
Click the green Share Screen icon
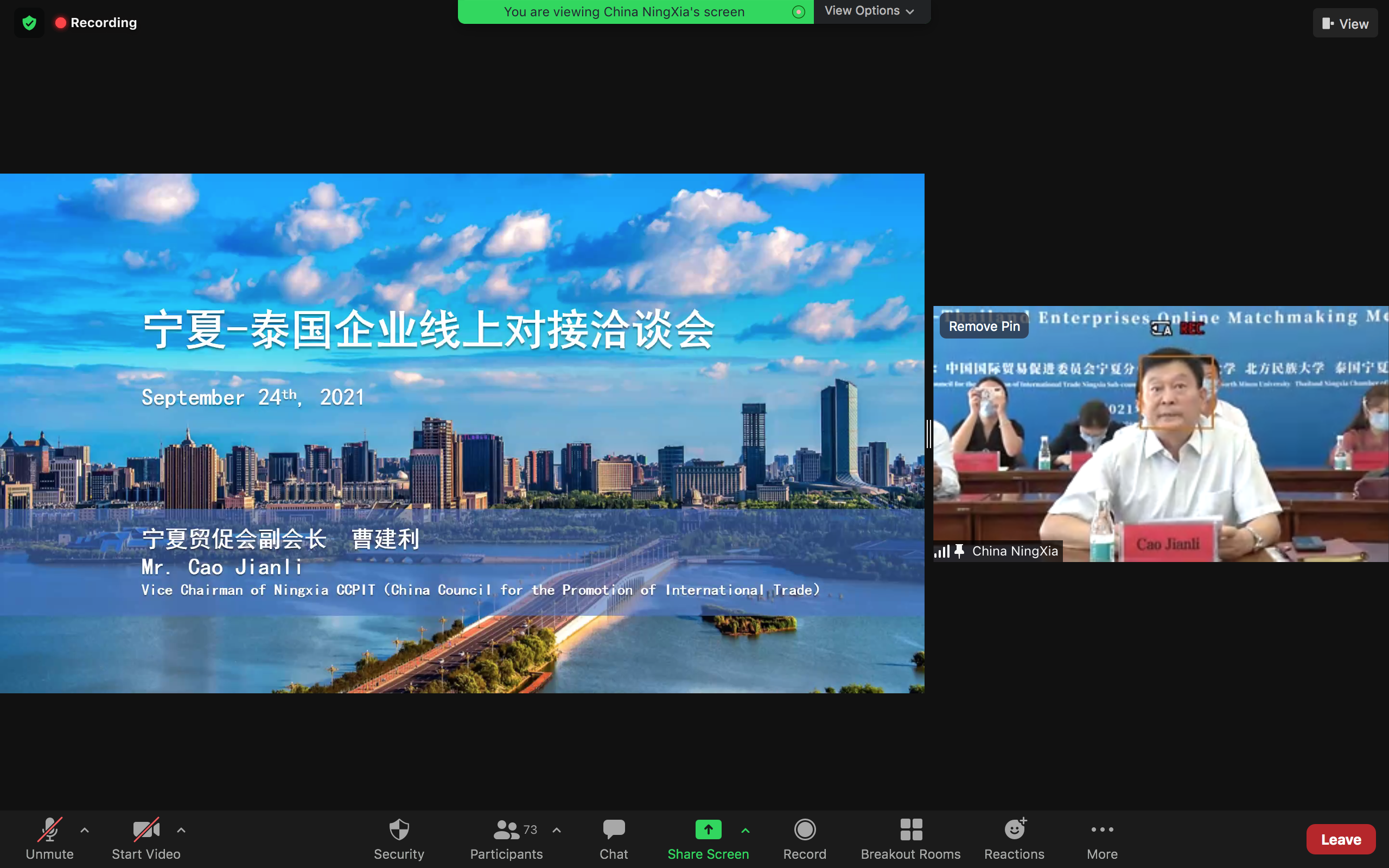708,829
